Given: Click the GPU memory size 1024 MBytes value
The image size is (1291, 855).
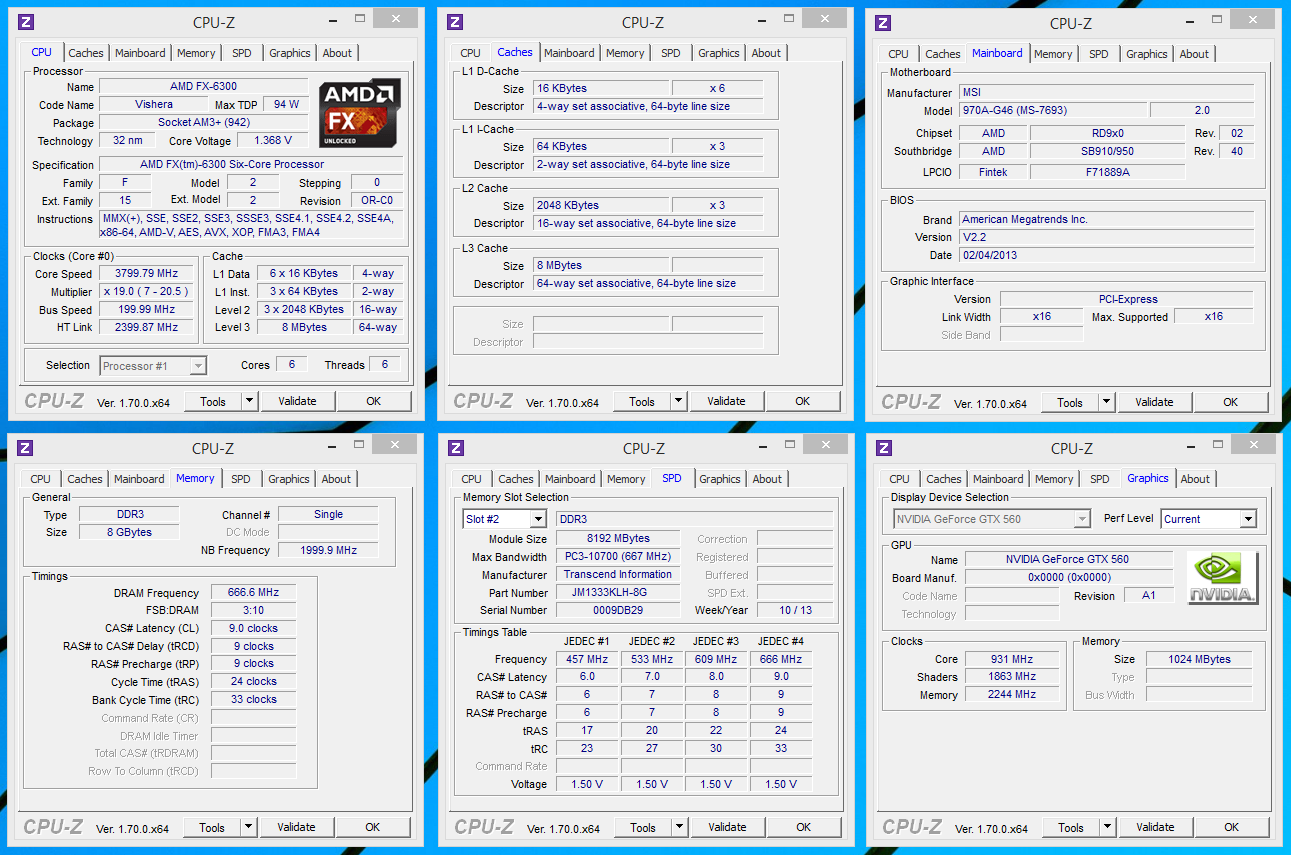Looking at the screenshot, I should (x=1199, y=659).
